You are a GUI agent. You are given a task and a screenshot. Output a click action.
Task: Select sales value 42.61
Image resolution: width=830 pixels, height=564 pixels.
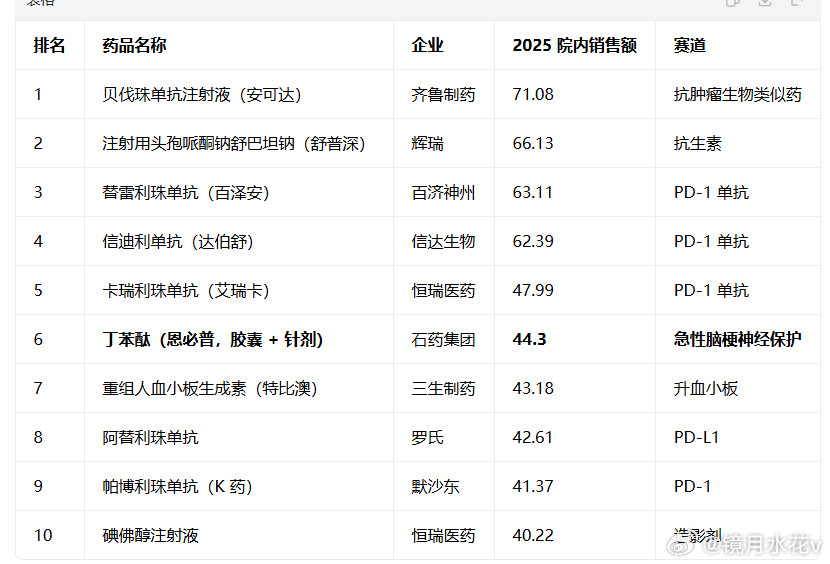[x=533, y=438]
